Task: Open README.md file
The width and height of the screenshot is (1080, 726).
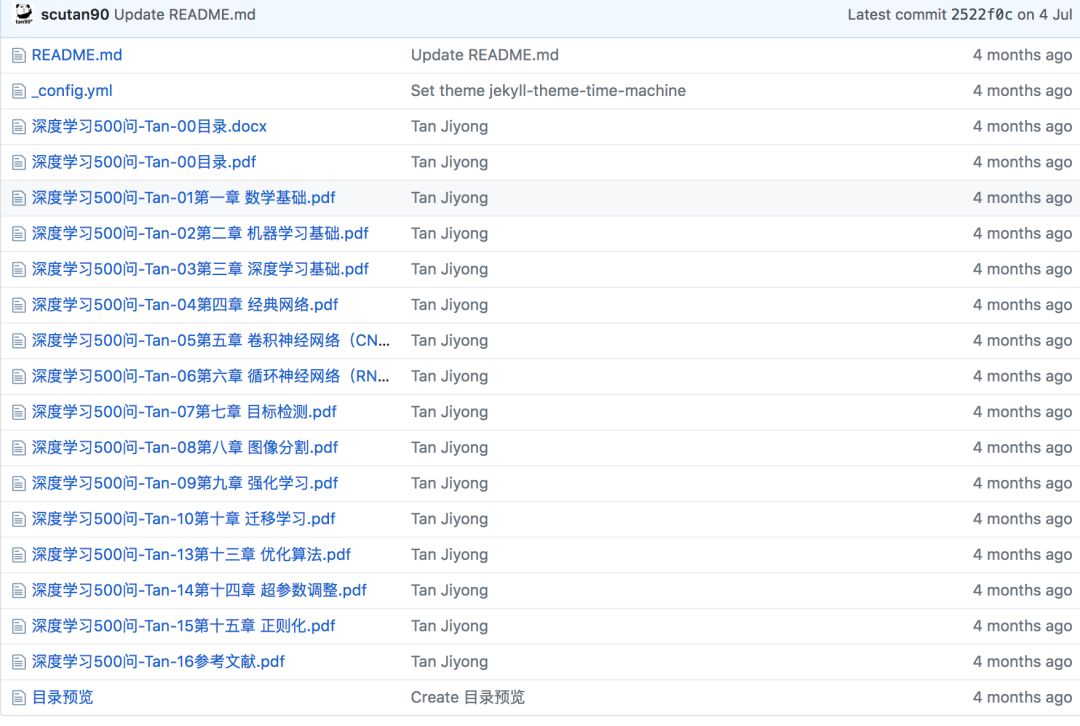Action: (x=77, y=55)
